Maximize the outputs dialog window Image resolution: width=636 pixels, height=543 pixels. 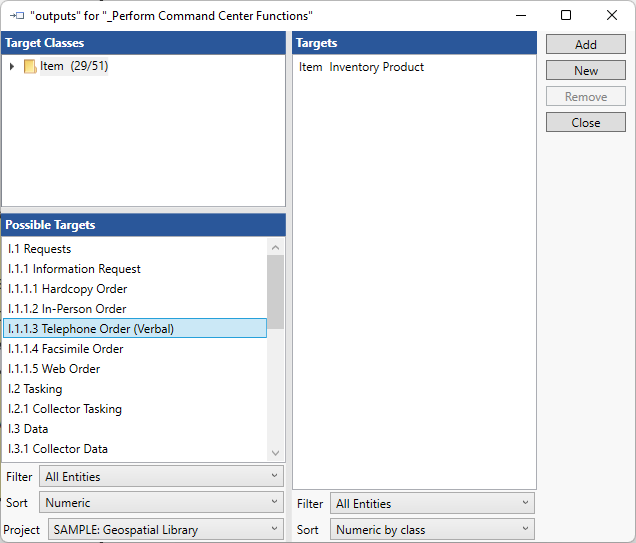tap(566, 15)
